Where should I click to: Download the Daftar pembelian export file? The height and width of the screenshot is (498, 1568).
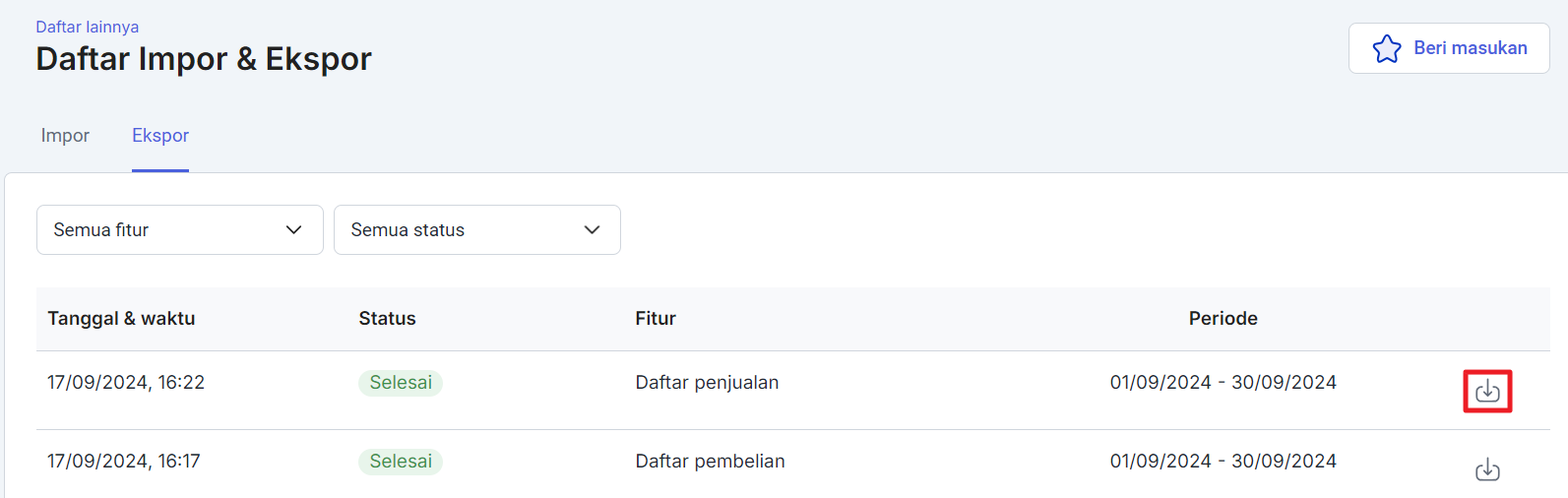[x=1487, y=470]
